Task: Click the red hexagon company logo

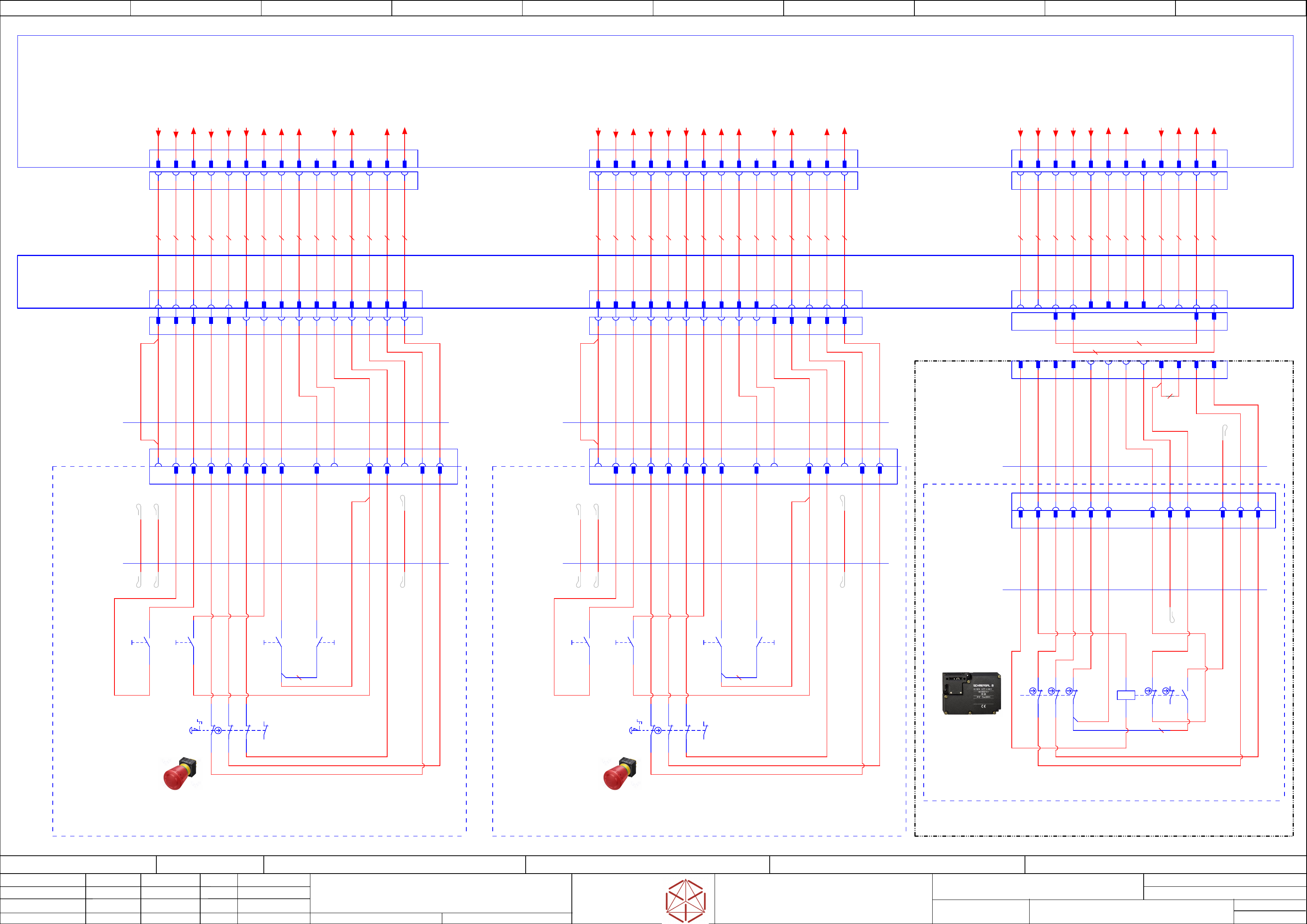Action: pyautogui.click(x=686, y=901)
